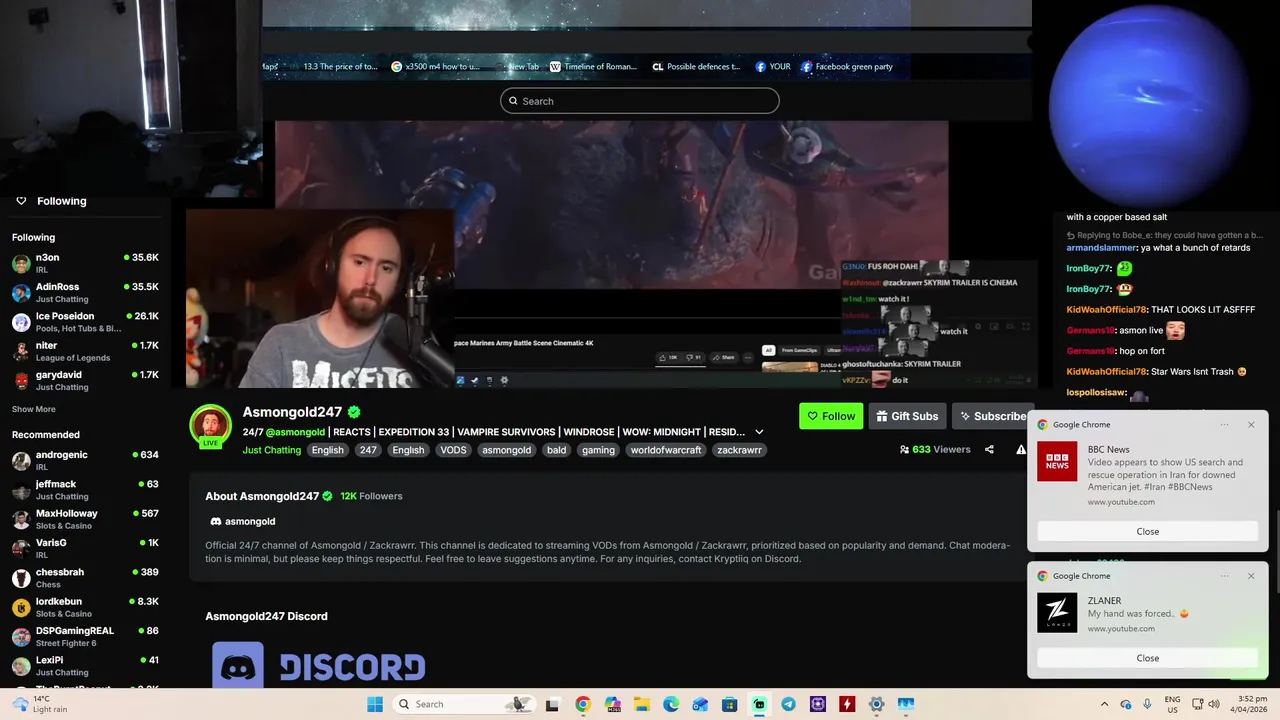Click the volume icon in system tray
The width and height of the screenshot is (1280, 720).
coord(1214,704)
